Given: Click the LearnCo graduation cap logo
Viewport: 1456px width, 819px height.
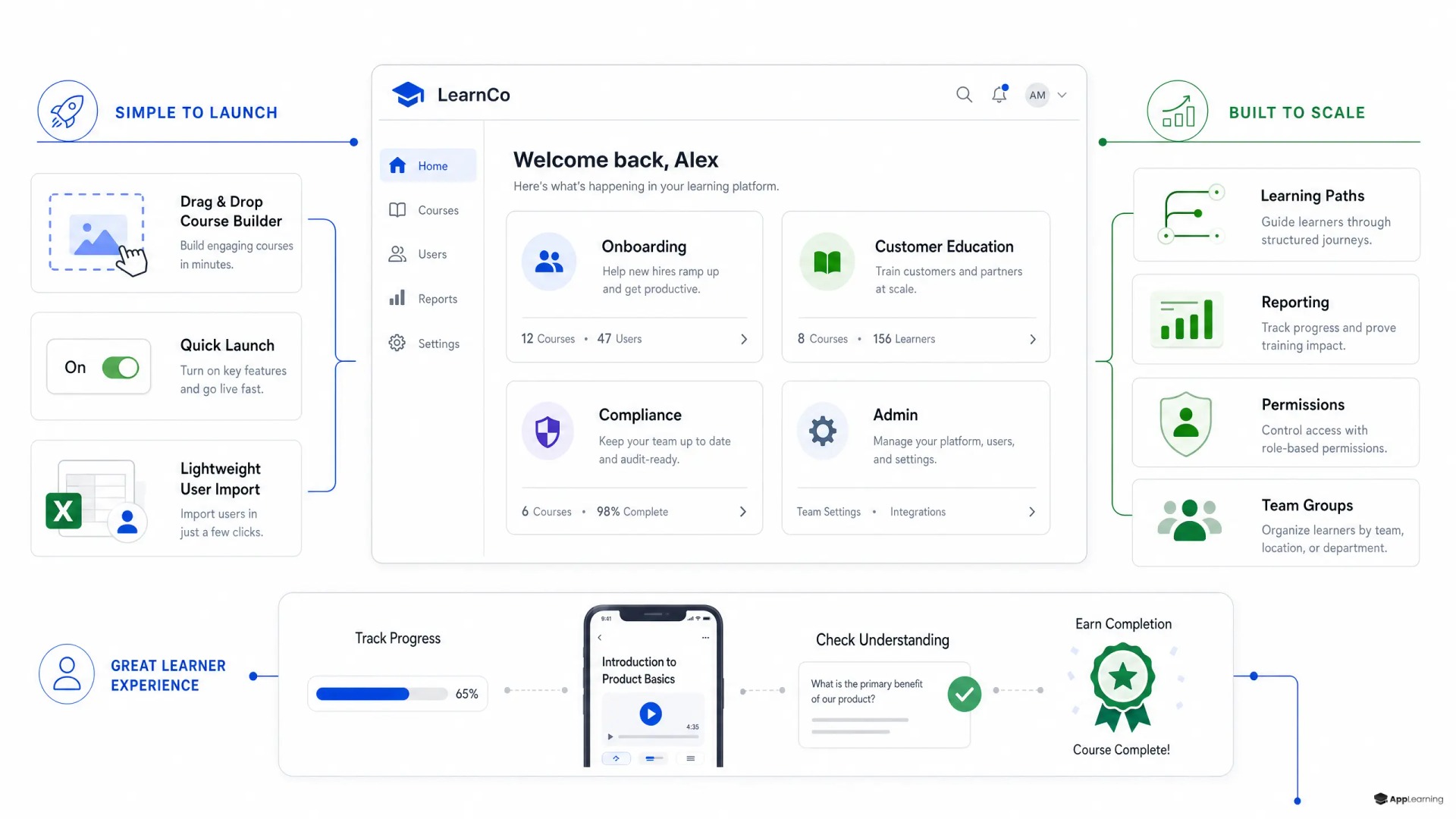Looking at the screenshot, I should pyautogui.click(x=408, y=95).
